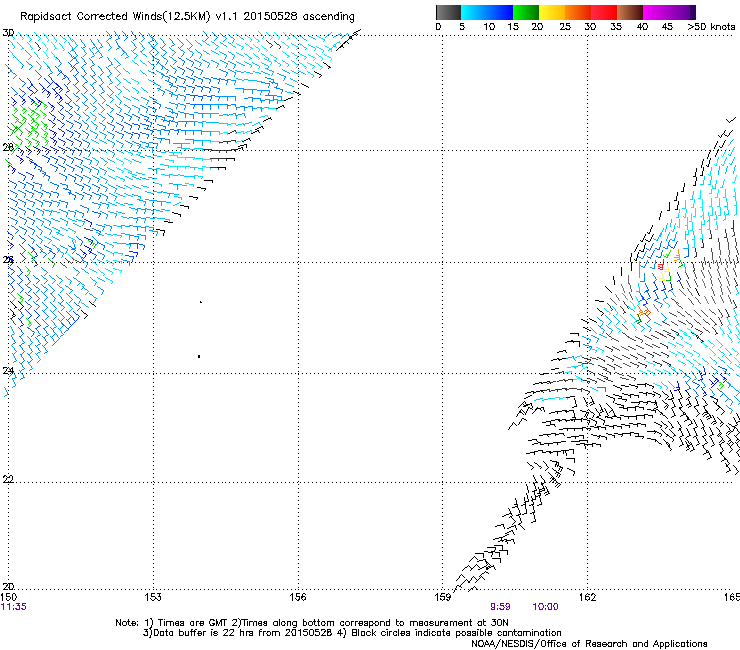Viewport: 740px width, 650px height.
Task: Click the purple time stamp '11:35'
Action: click(14, 607)
